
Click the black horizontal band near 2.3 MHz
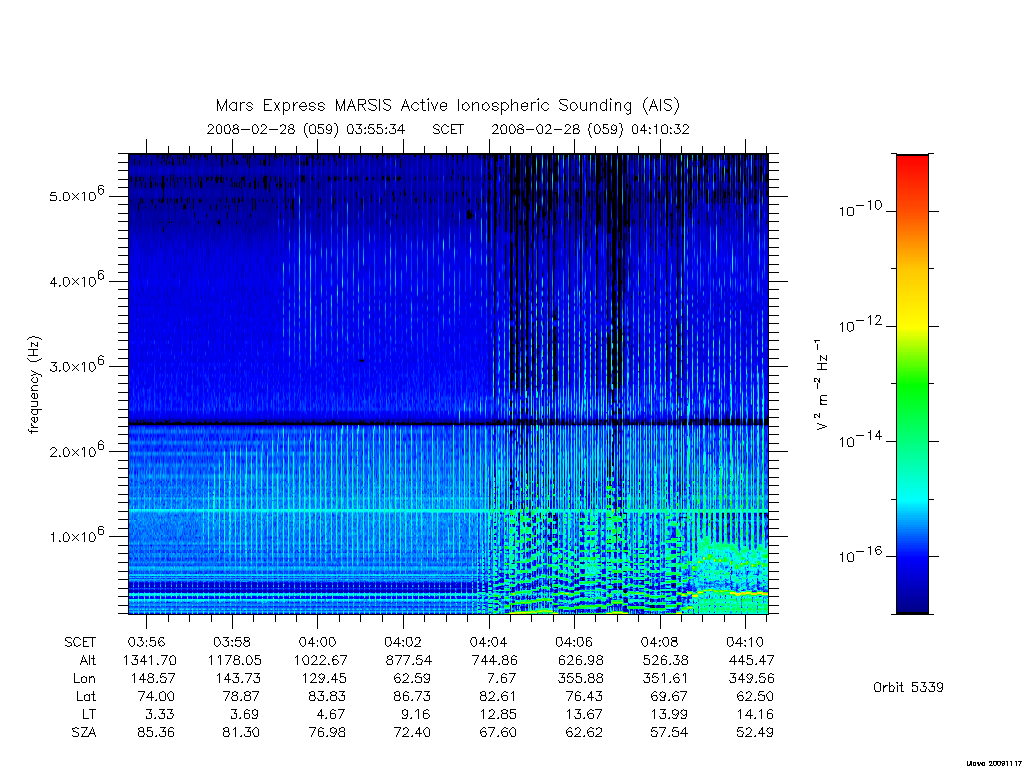point(448,423)
